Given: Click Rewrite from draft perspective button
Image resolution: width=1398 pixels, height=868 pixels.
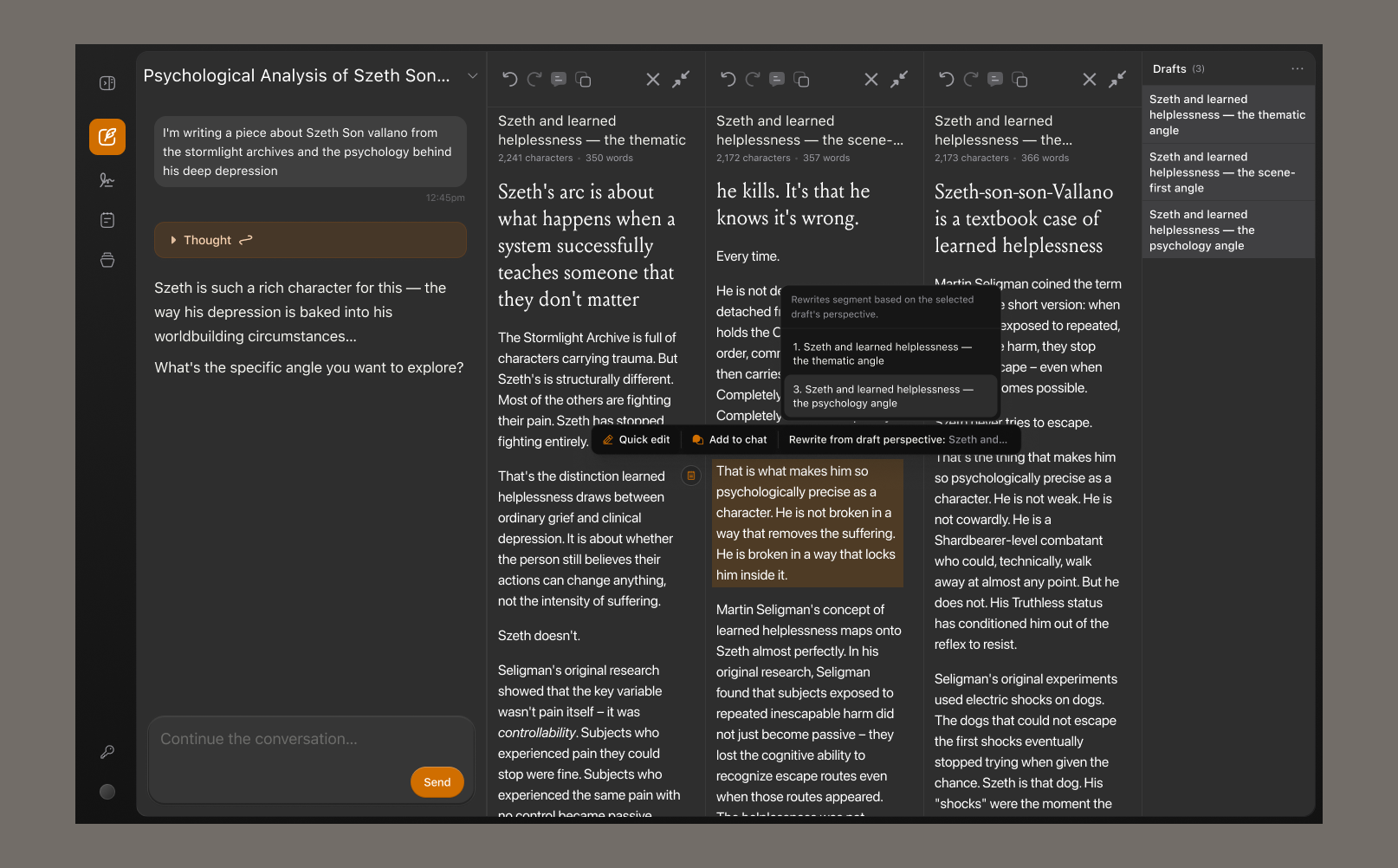Looking at the screenshot, I should (898, 440).
